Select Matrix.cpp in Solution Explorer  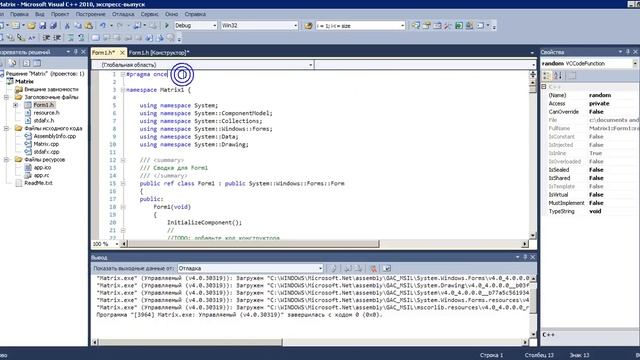tap(46, 144)
